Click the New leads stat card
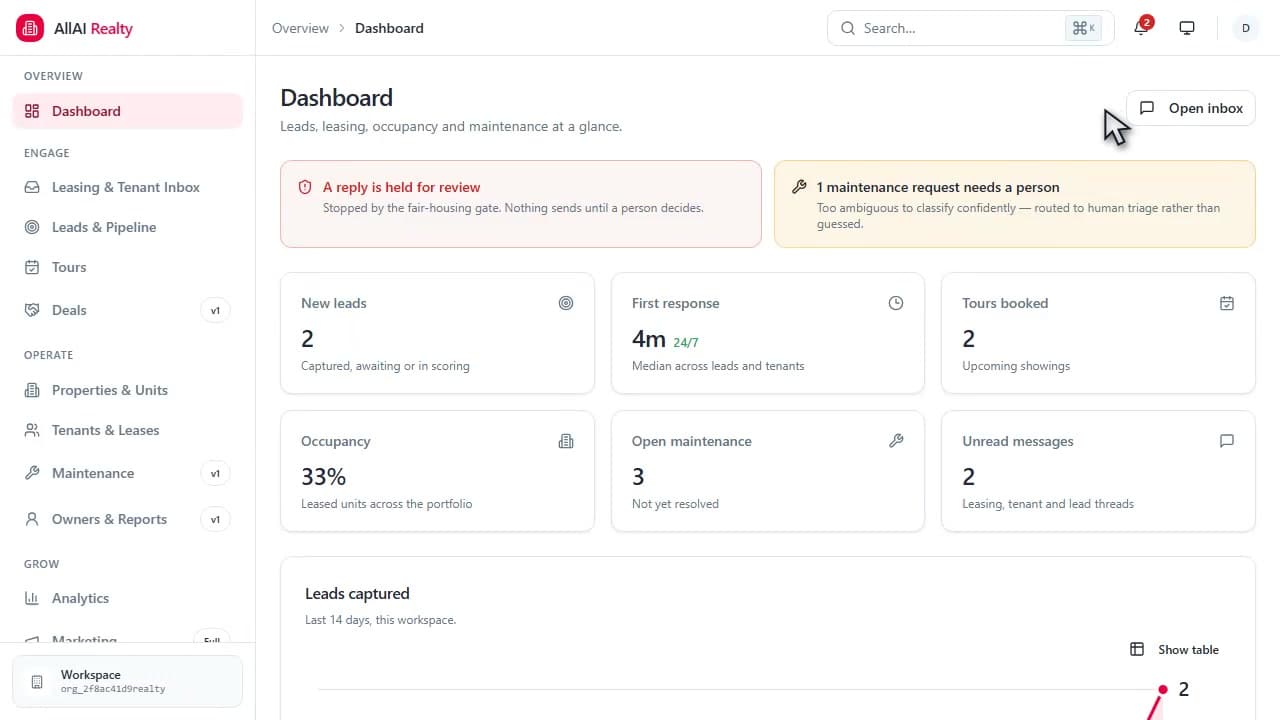Viewport: 1280px width, 720px height. point(437,333)
